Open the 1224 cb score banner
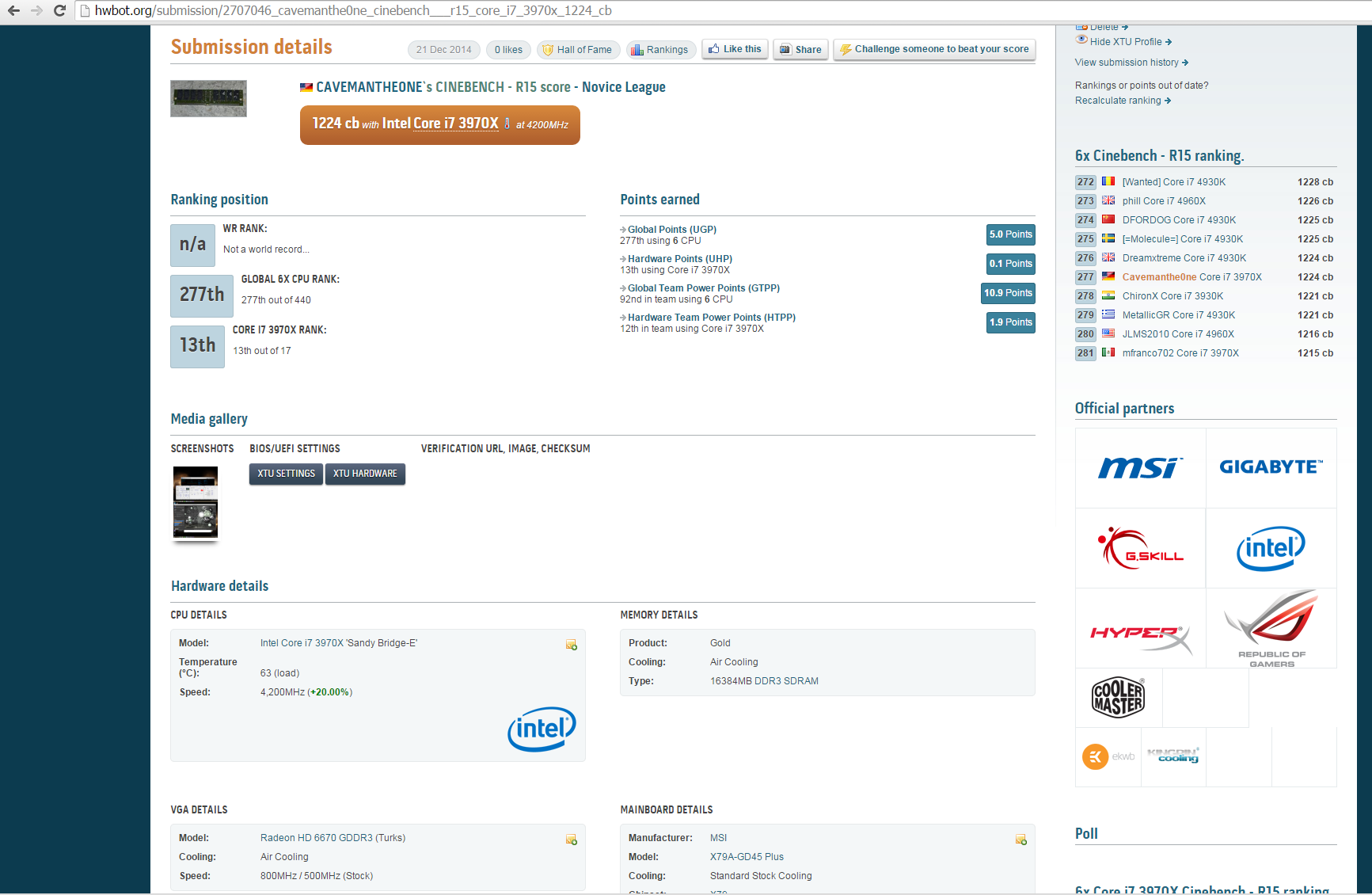 [x=440, y=124]
